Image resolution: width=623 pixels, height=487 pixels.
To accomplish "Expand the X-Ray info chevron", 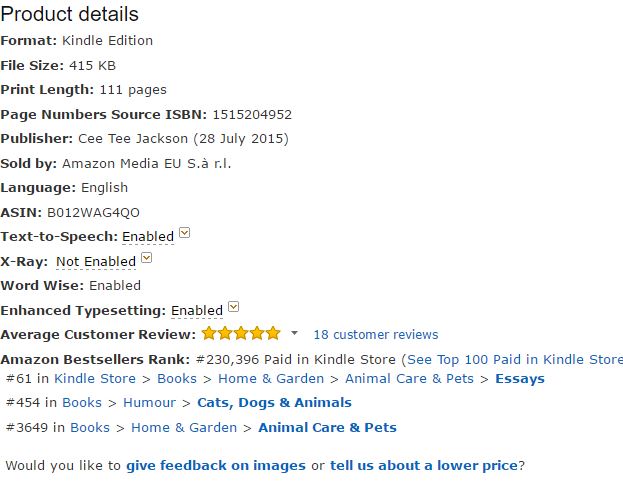I will click(x=146, y=258).
